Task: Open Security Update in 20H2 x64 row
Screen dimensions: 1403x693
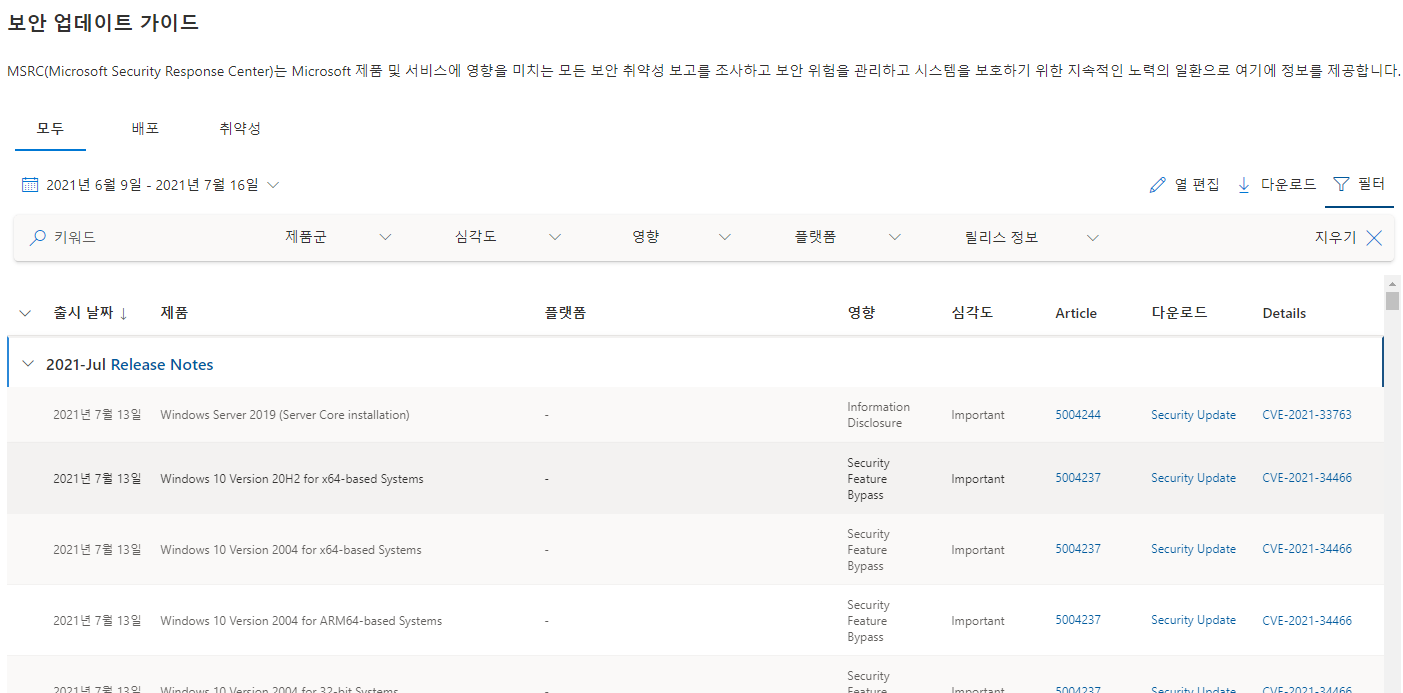Action: click(1193, 478)
